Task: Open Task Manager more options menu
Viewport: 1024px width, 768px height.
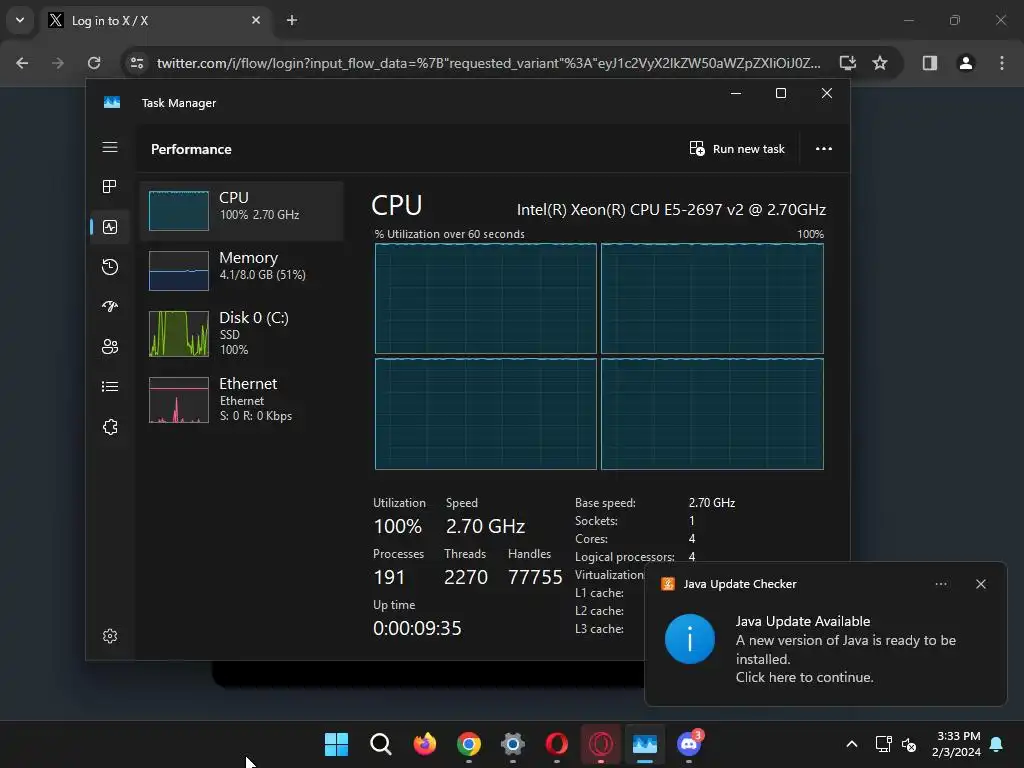Action: click(824, 149)
